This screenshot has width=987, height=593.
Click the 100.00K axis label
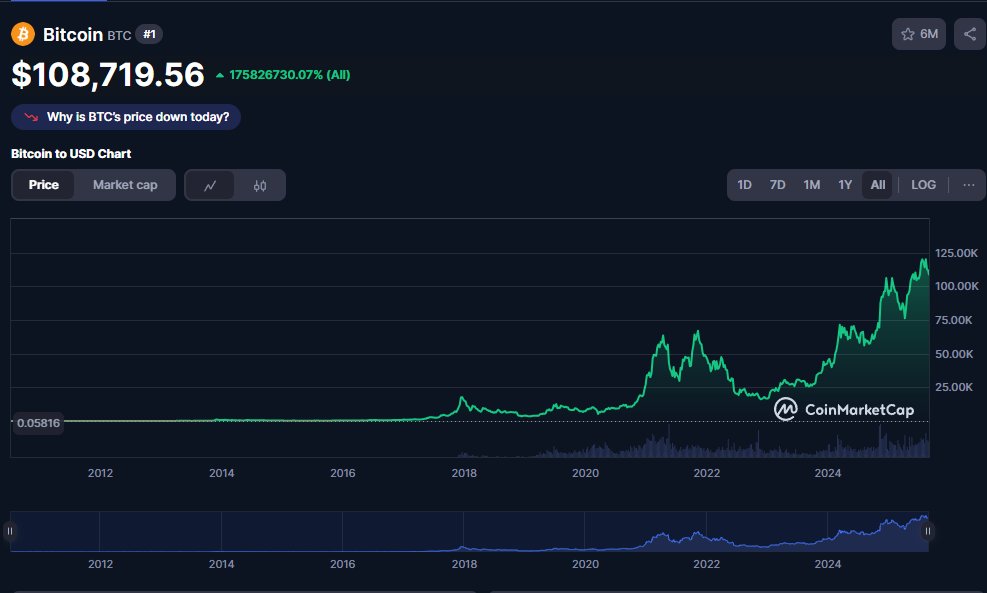coord(956,286)
